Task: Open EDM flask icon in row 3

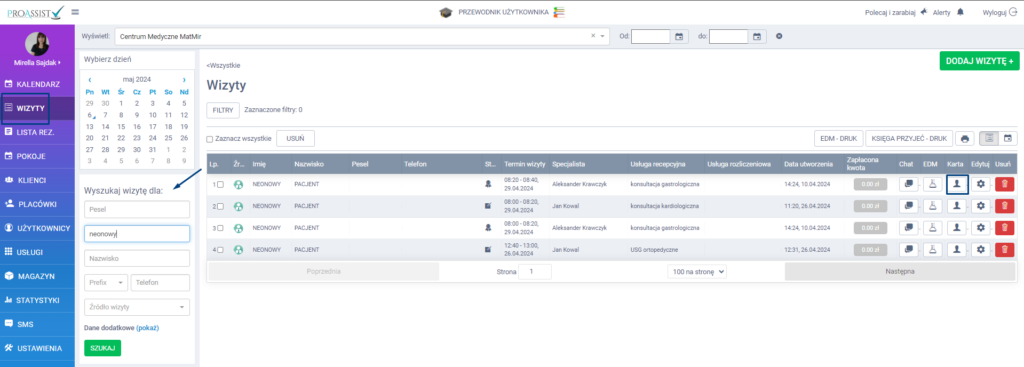Action: pyautogui.click(x=933, y=228)
